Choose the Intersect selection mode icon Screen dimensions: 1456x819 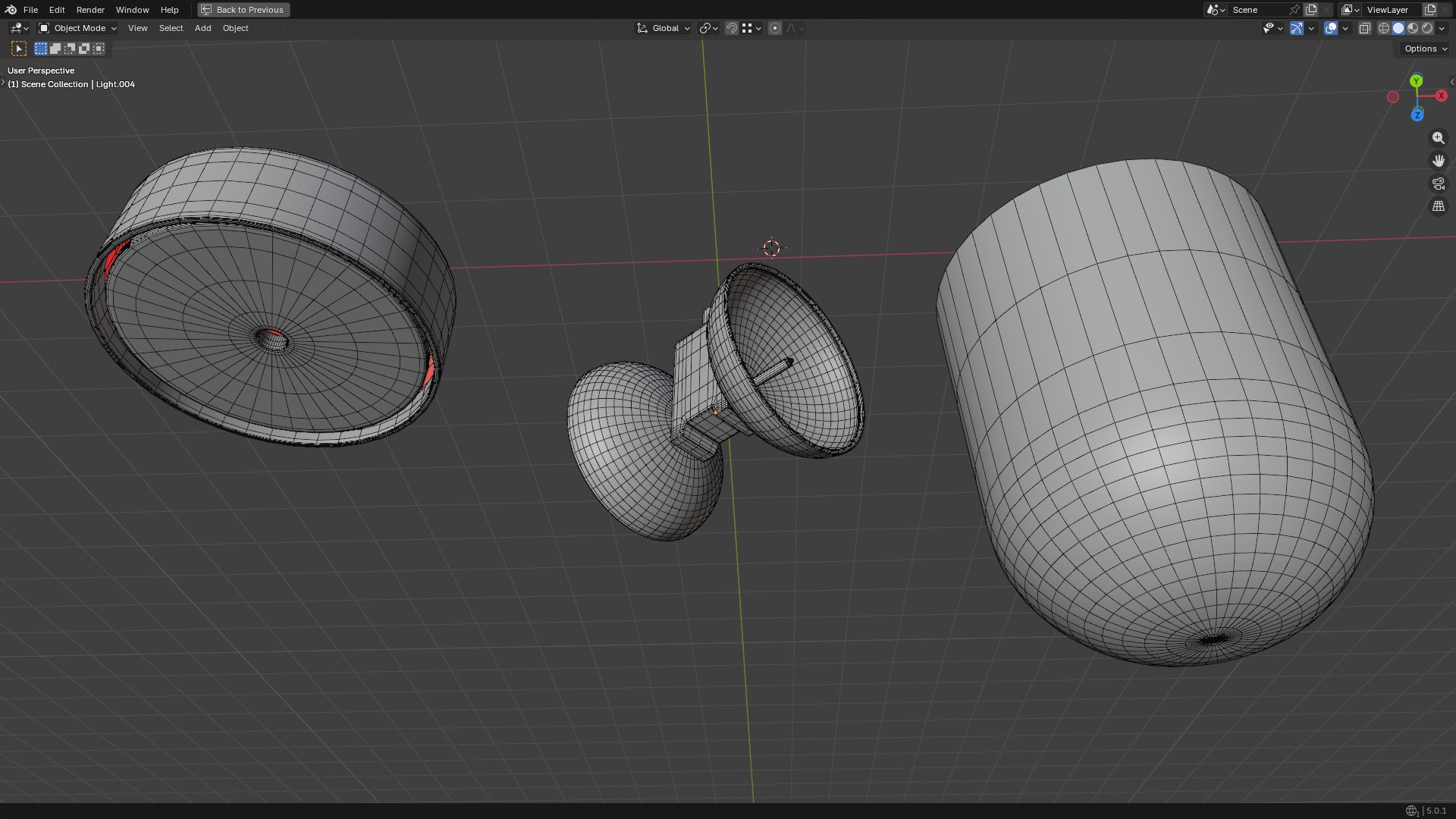99,49
